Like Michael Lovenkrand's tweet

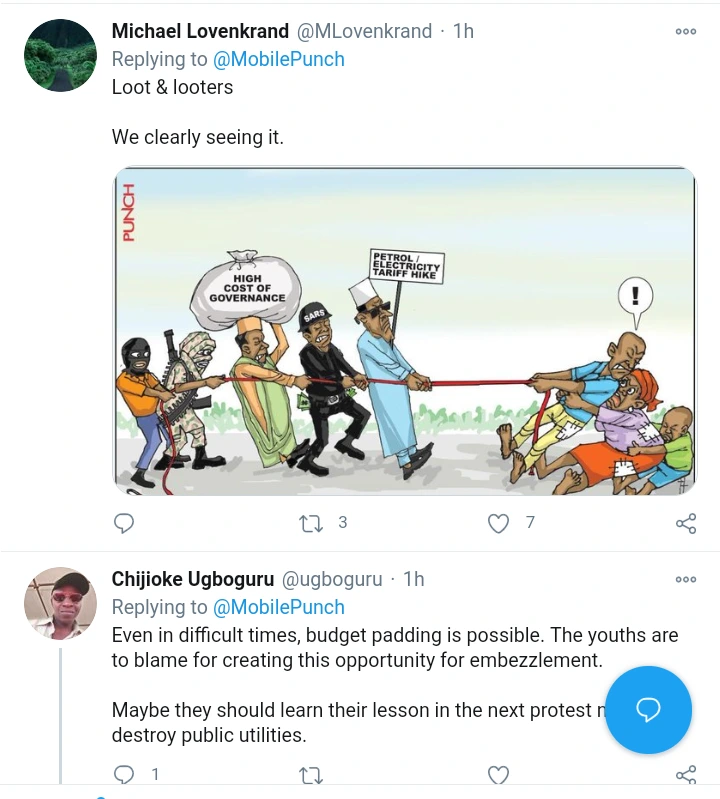point(498,523)
